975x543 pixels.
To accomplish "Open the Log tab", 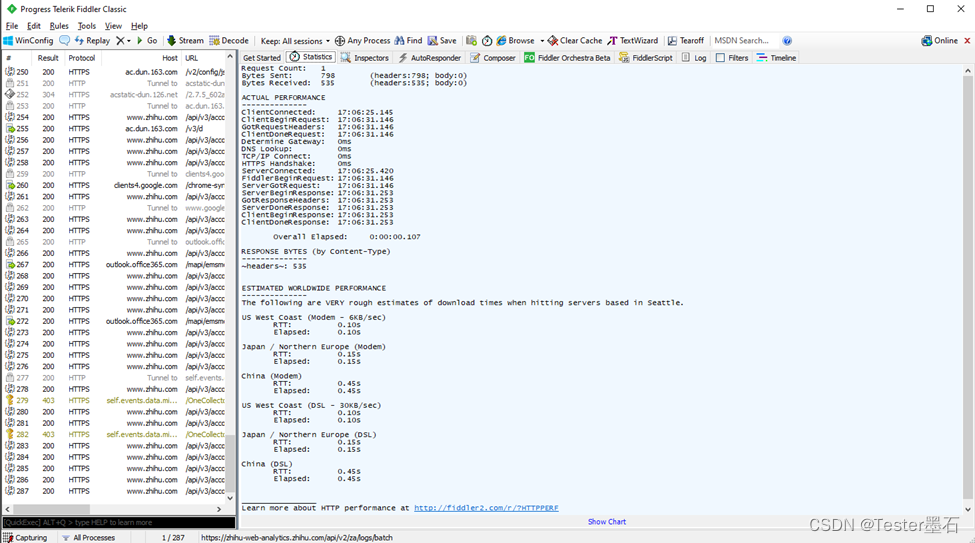I will (x=694, y=58).
